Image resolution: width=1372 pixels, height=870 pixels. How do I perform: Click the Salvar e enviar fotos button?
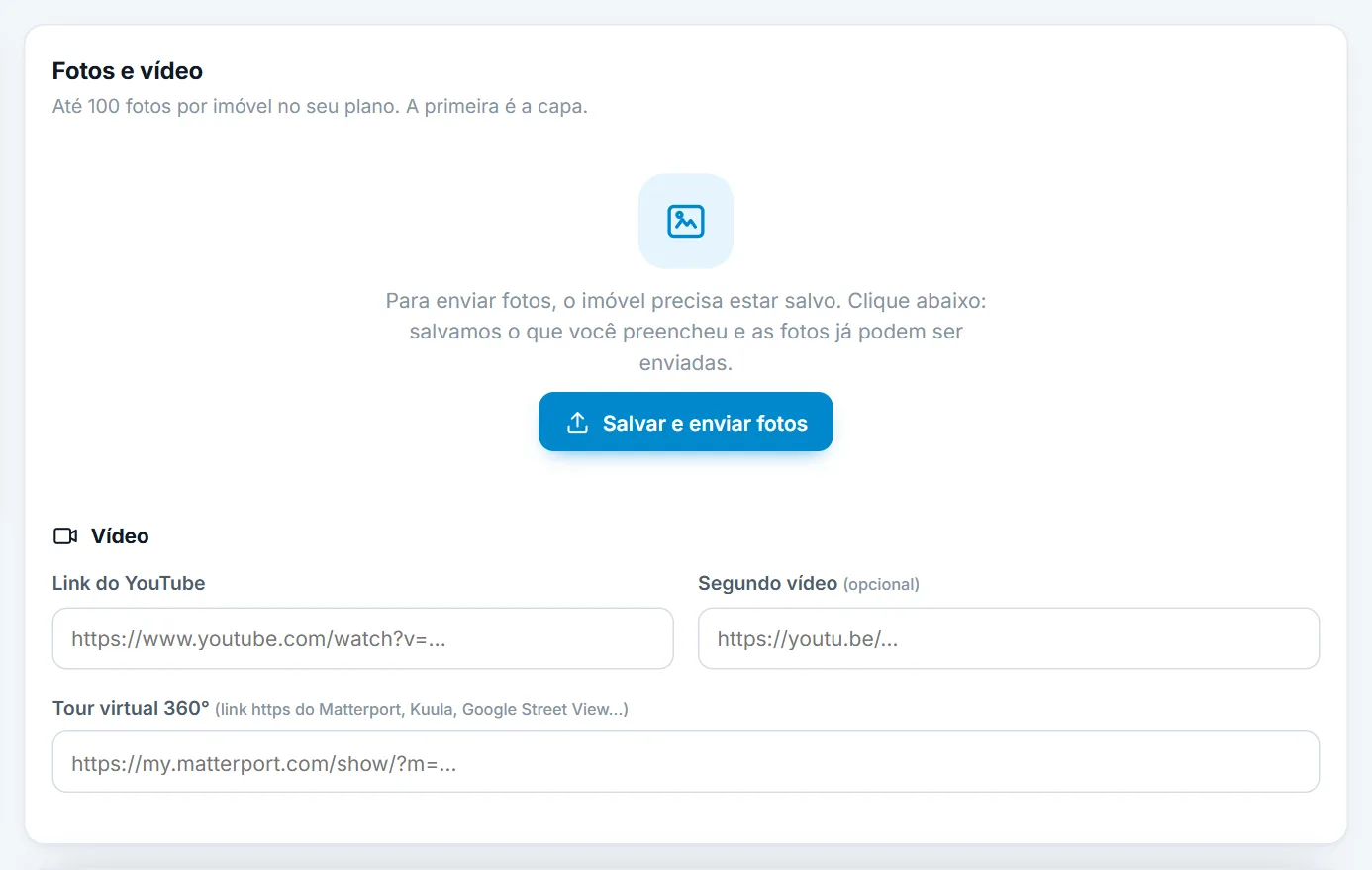[x=685, y=423]
